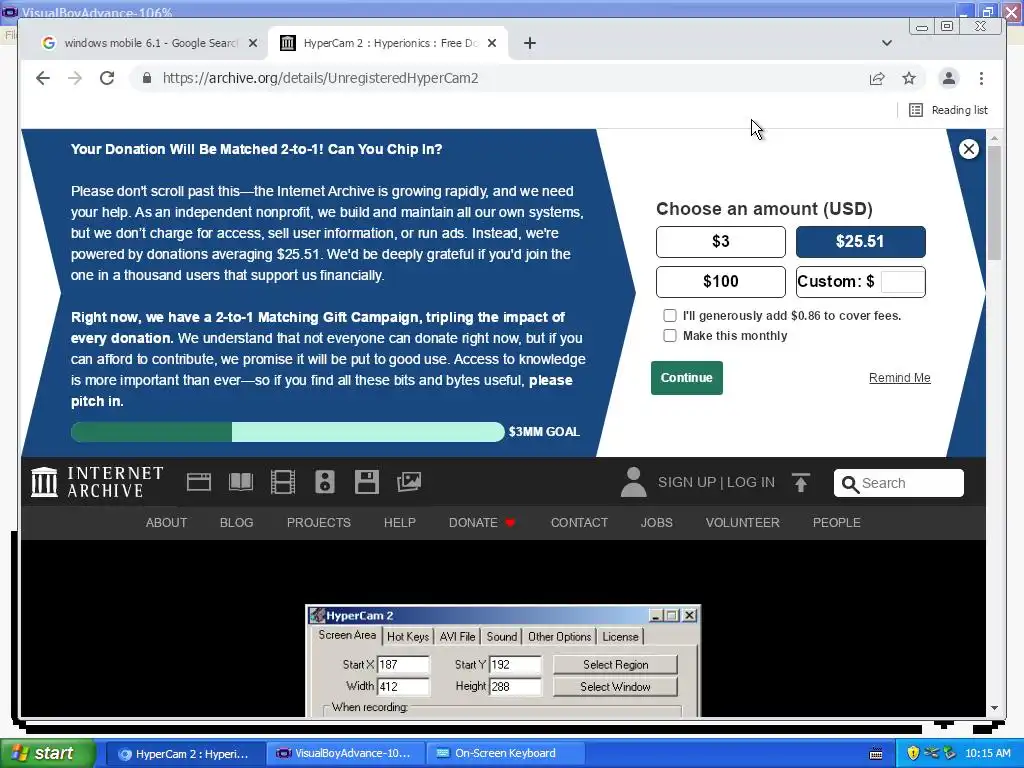Click the SIGN UP link
The width and height of the screenshot is (1024, 768).
tap(687, 483)
